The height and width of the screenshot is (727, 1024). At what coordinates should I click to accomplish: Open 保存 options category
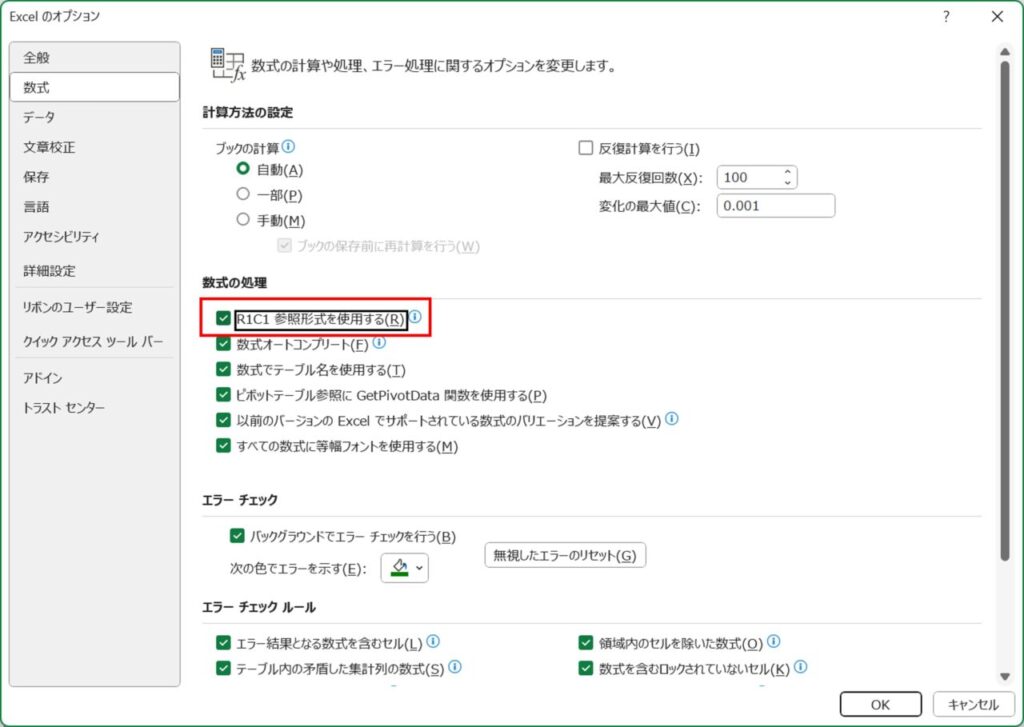point(95,176)
